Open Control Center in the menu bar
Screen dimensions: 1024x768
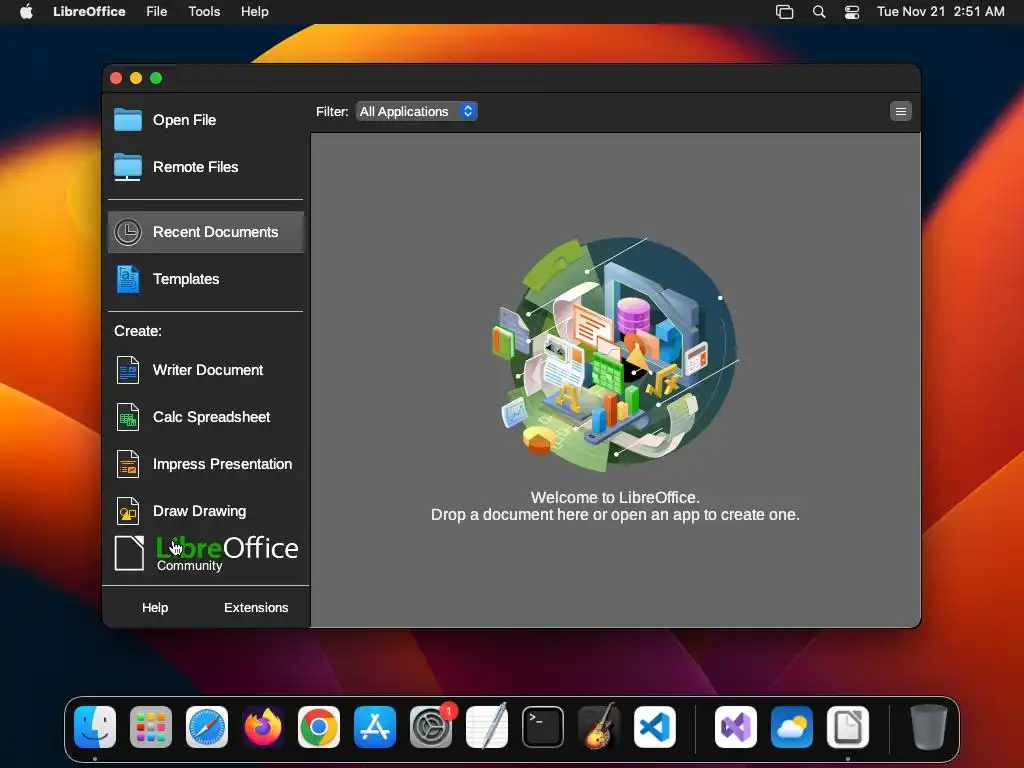pos(852,12)
